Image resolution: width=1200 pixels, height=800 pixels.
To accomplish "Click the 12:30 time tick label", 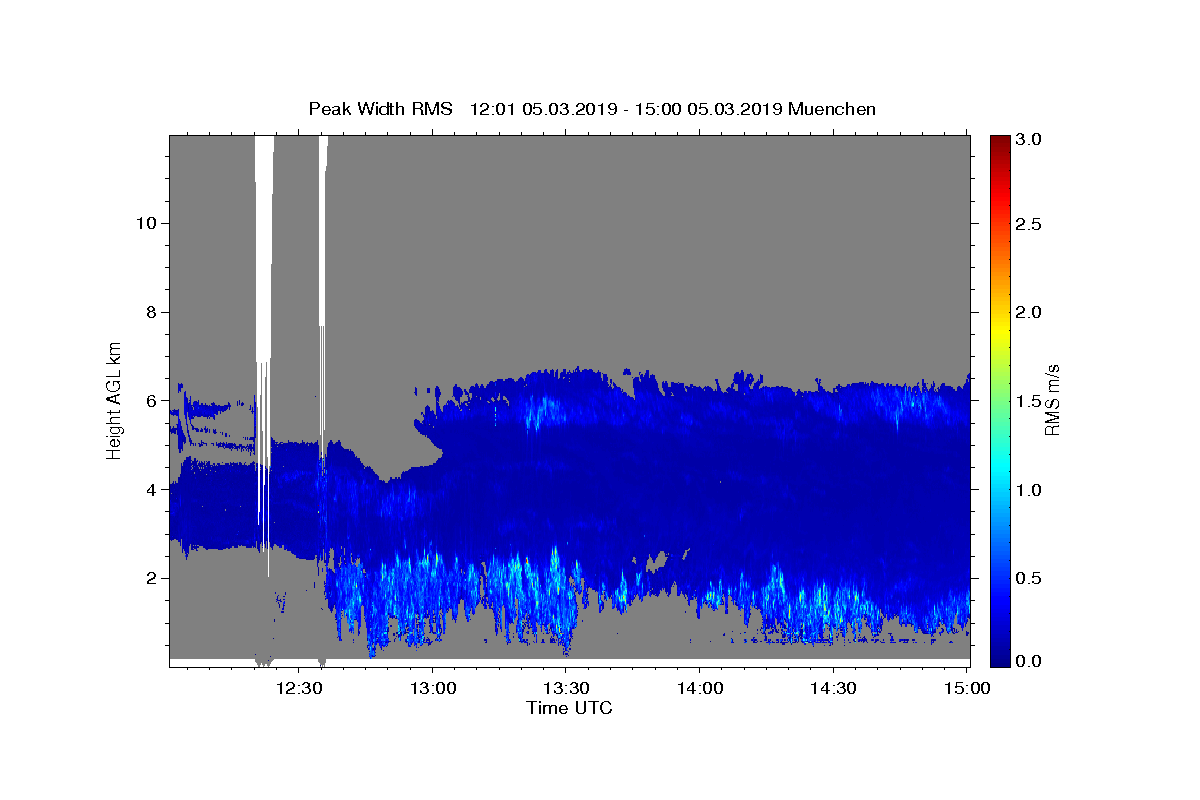I will click(301, 688).
